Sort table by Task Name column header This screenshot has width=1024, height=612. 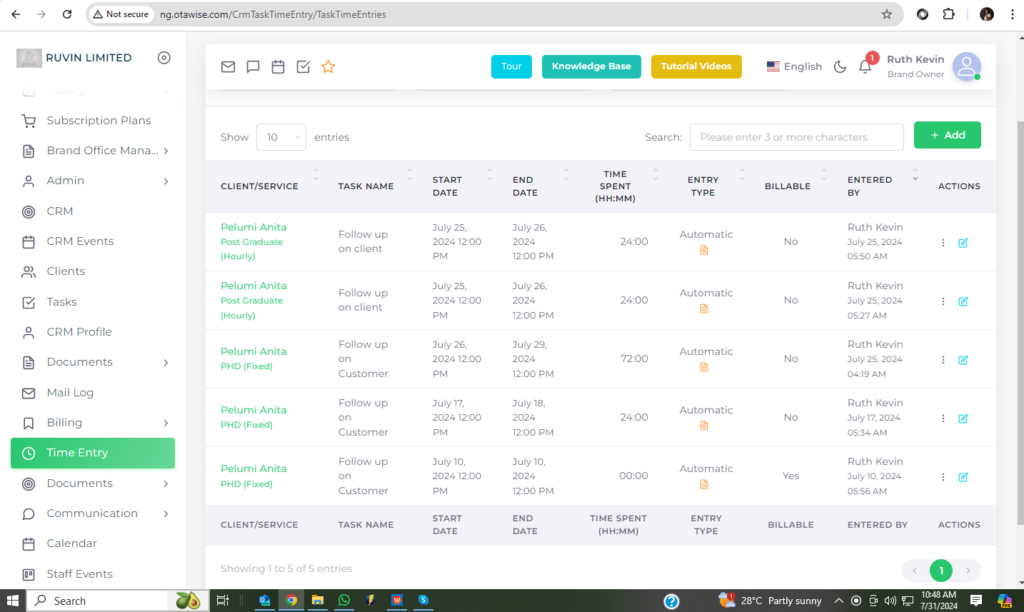click(x=366, y=186)
